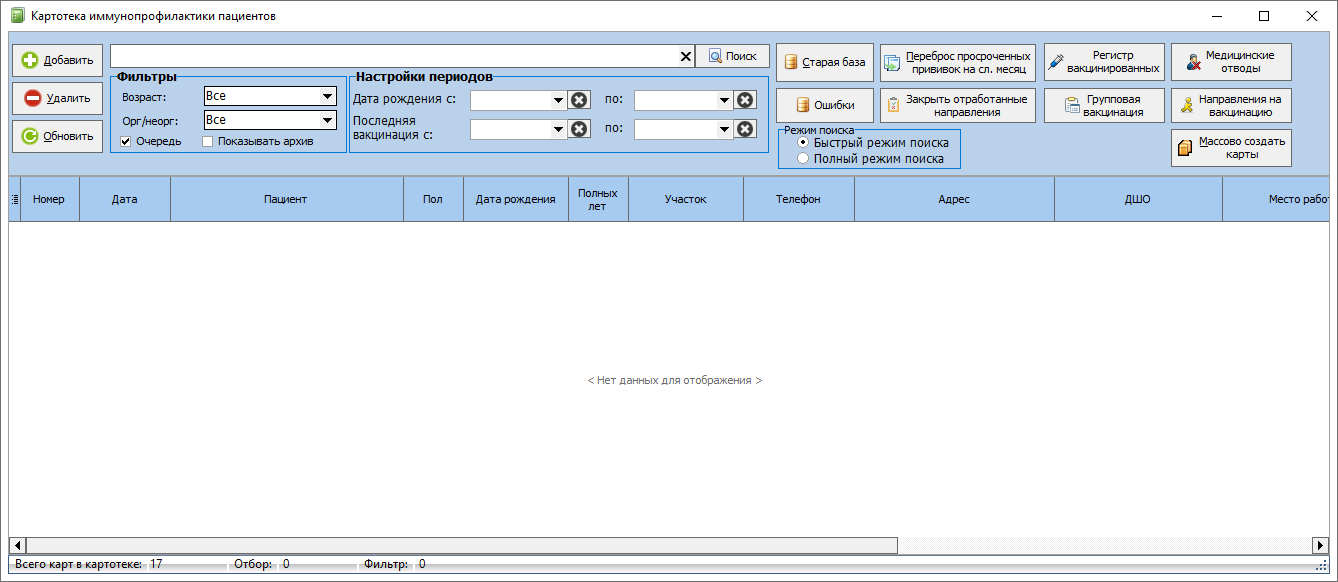
Task: Click Переброс просроченных прививок на сл. месяц
Action: pos(957,63)
